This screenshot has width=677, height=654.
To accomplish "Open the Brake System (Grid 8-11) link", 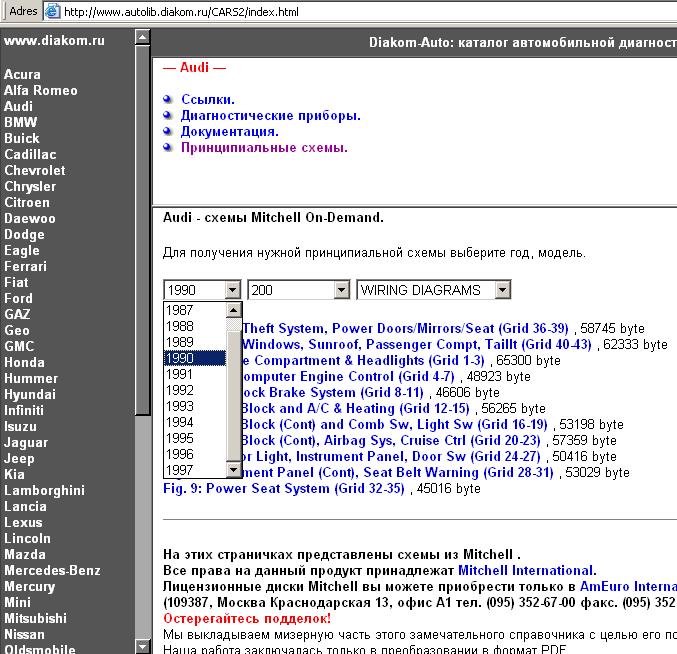I will coord(333,392).
